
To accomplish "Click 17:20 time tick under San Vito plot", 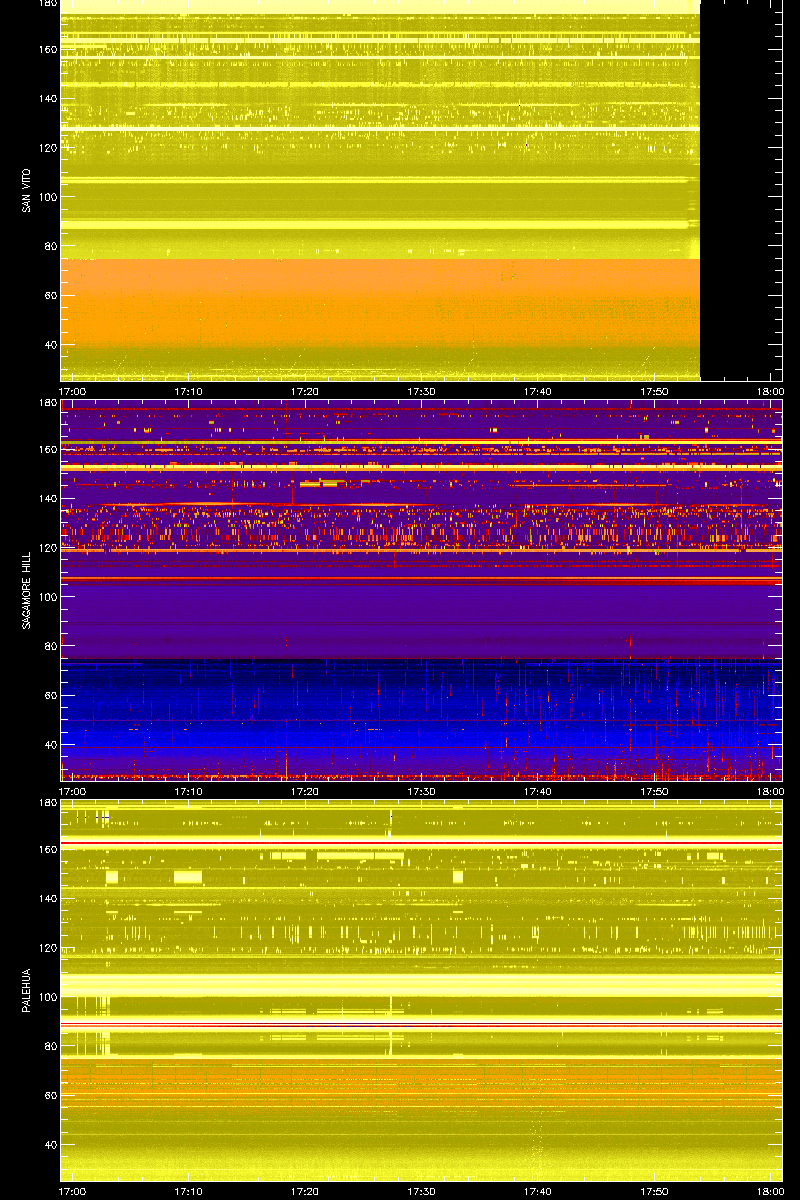I will click(x=305, y=391).
